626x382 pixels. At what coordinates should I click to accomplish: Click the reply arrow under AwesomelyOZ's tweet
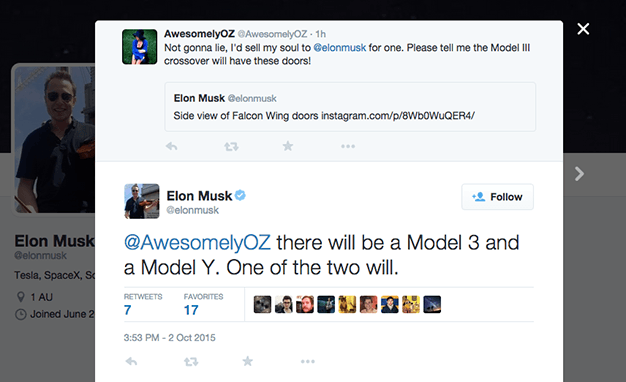coord(172,146)
